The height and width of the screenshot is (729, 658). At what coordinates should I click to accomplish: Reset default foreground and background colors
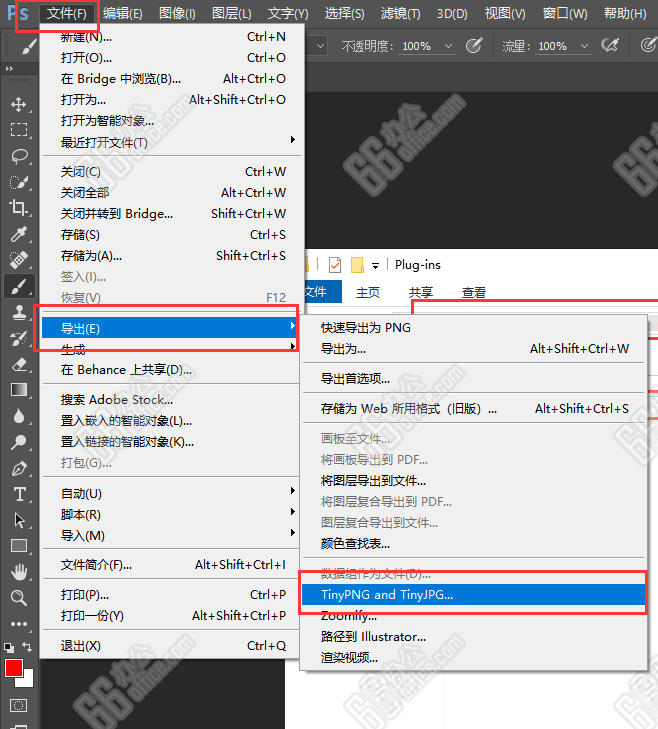click(x=9, y=647)
